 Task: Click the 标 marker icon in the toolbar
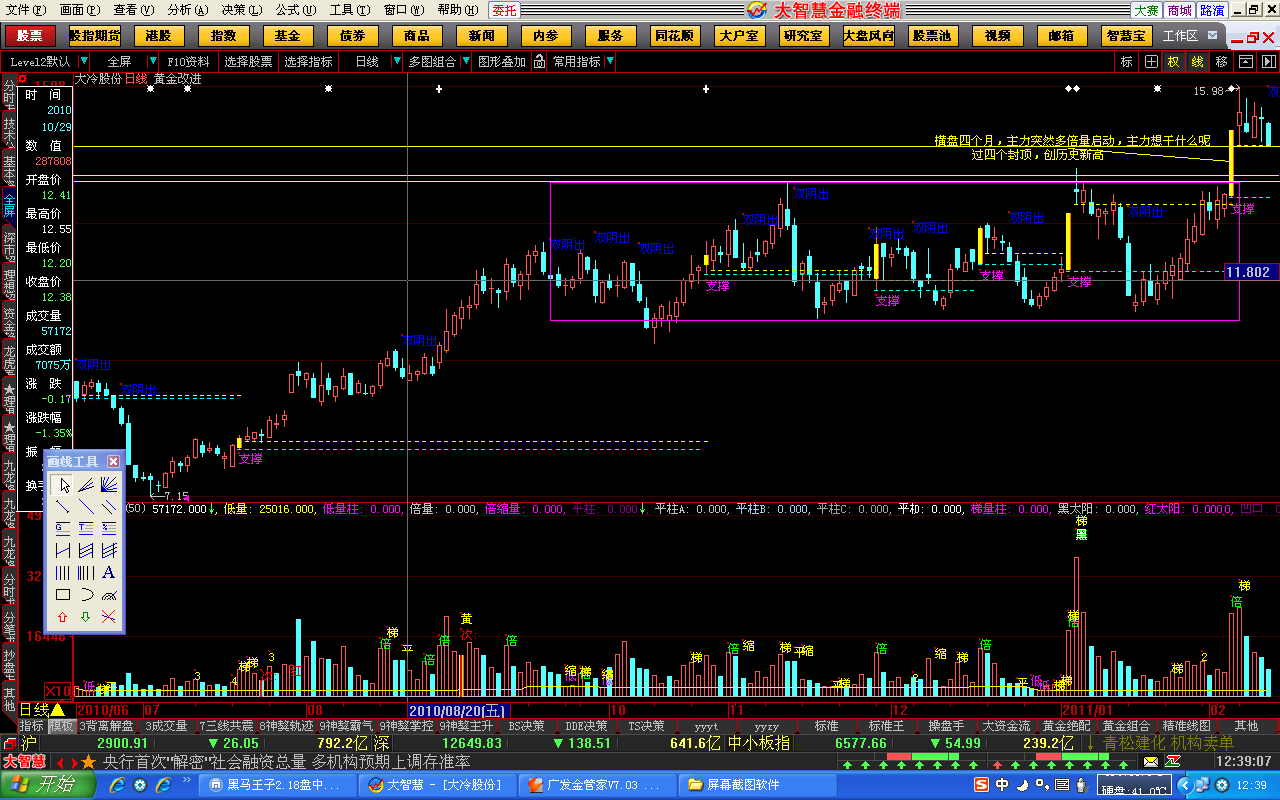click(x=1126, y=61)
